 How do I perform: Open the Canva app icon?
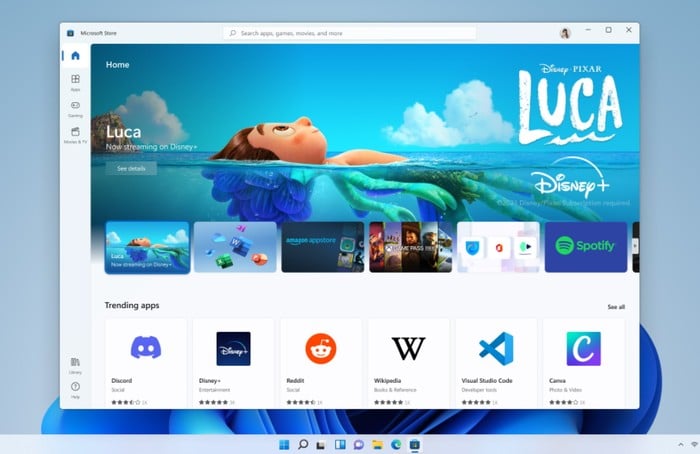584,349
